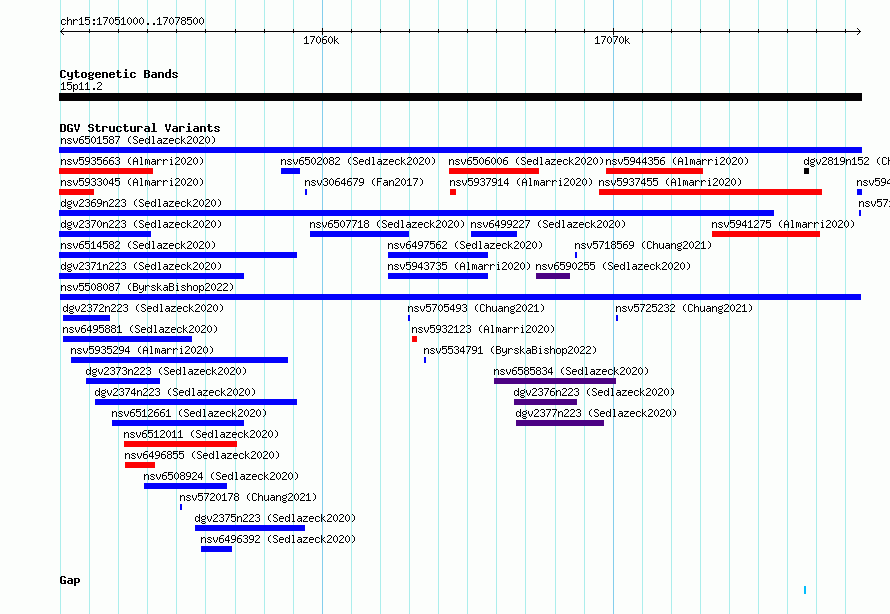Click dgv2374n223 (Sedlazeck2020) label
The width and height of the screenshot is (890, 614).
point(175,392)
